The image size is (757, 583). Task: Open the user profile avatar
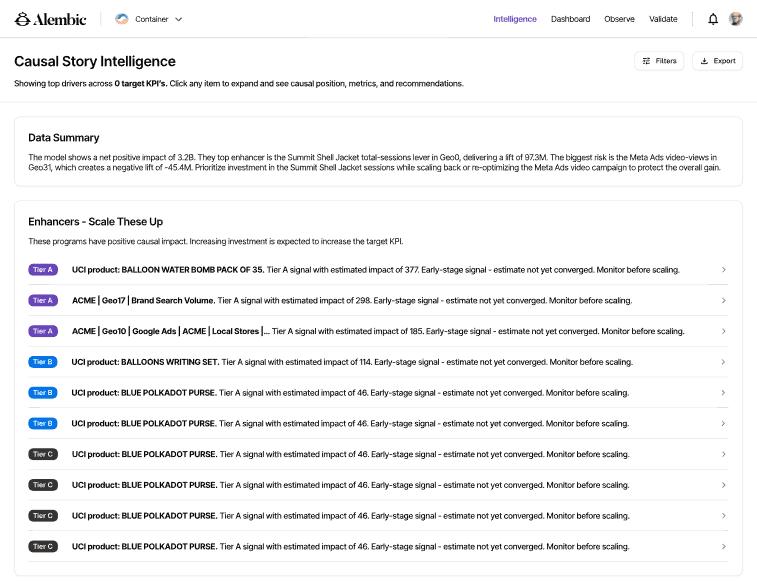(735, 19)
